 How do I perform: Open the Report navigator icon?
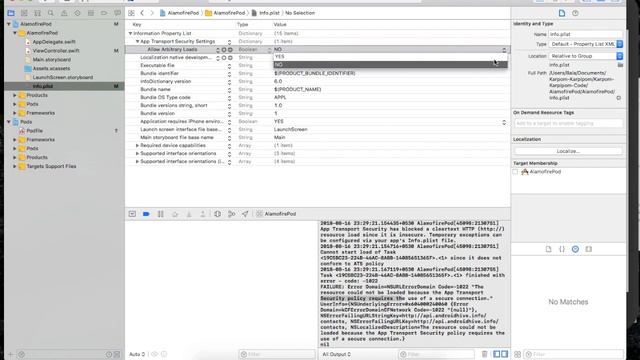pyautogui.click(x=118, y=13)
